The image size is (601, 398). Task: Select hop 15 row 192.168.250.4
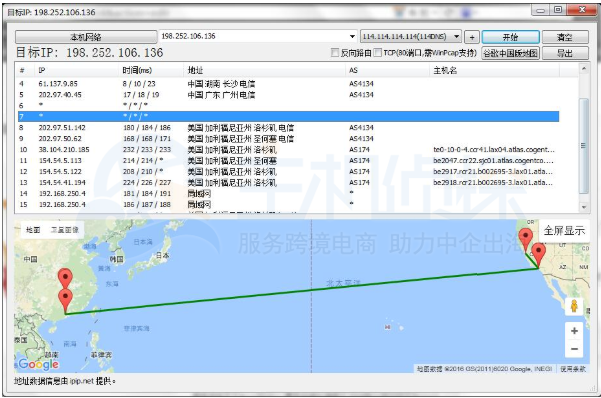288,204
